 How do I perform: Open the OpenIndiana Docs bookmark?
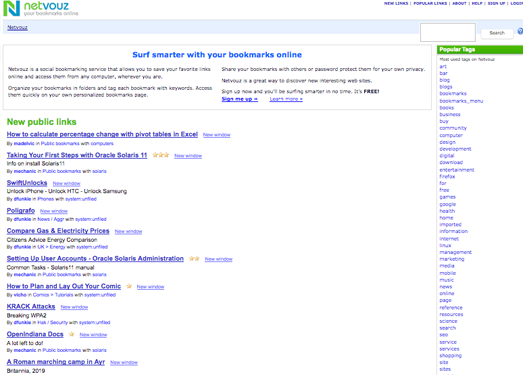click(x=35, y=334)
